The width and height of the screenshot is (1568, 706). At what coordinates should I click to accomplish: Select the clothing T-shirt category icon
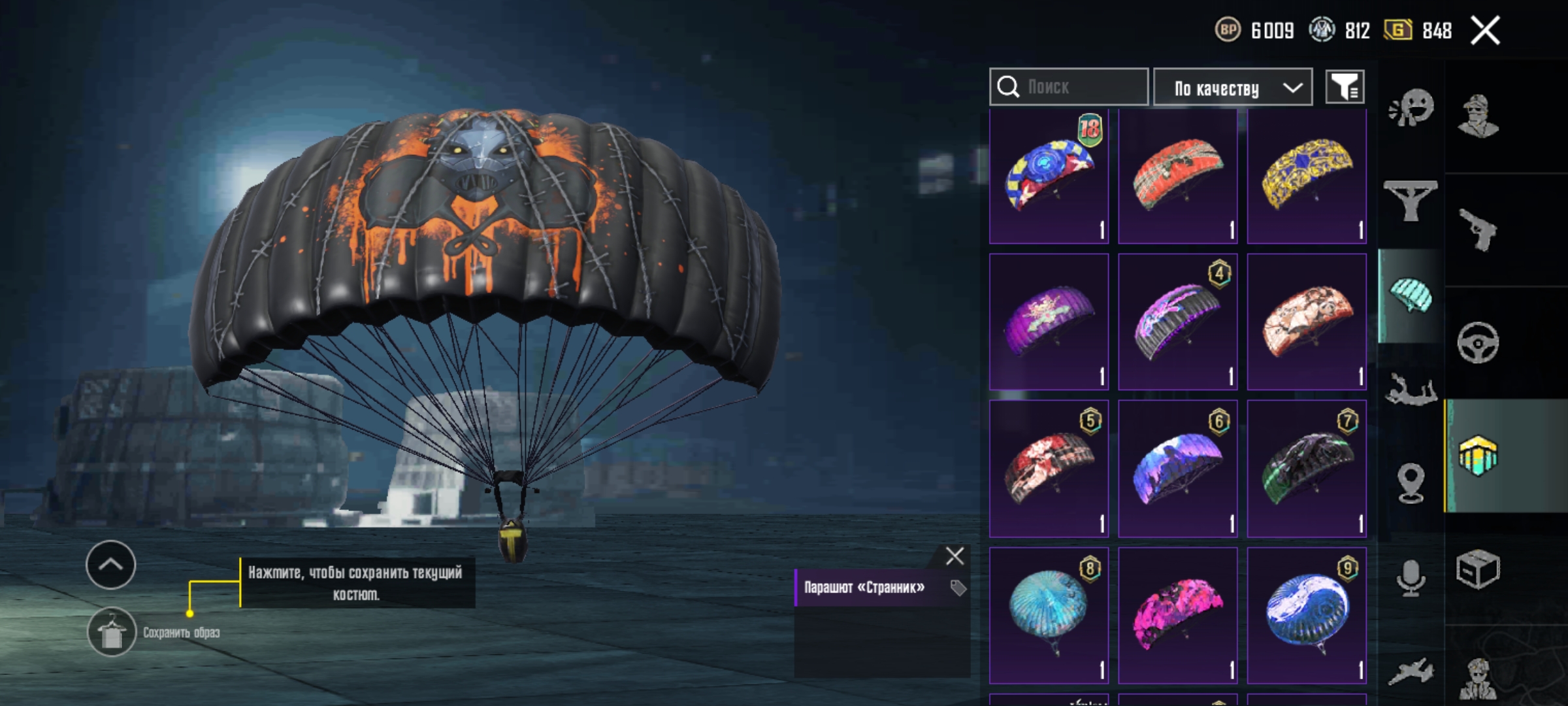pos(1411,201)
